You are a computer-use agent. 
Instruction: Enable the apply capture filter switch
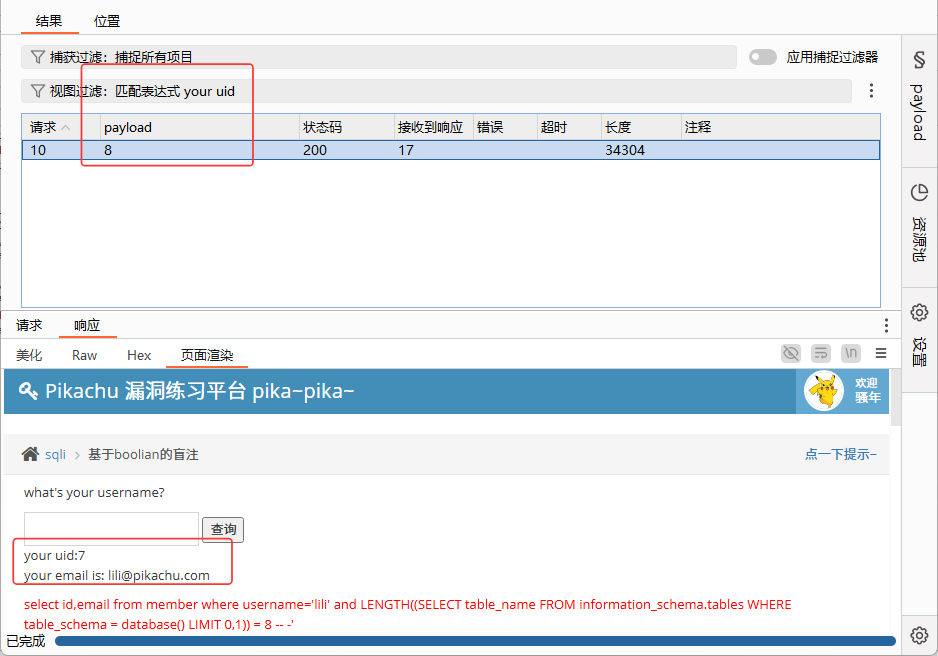click(x=763, y=57)
